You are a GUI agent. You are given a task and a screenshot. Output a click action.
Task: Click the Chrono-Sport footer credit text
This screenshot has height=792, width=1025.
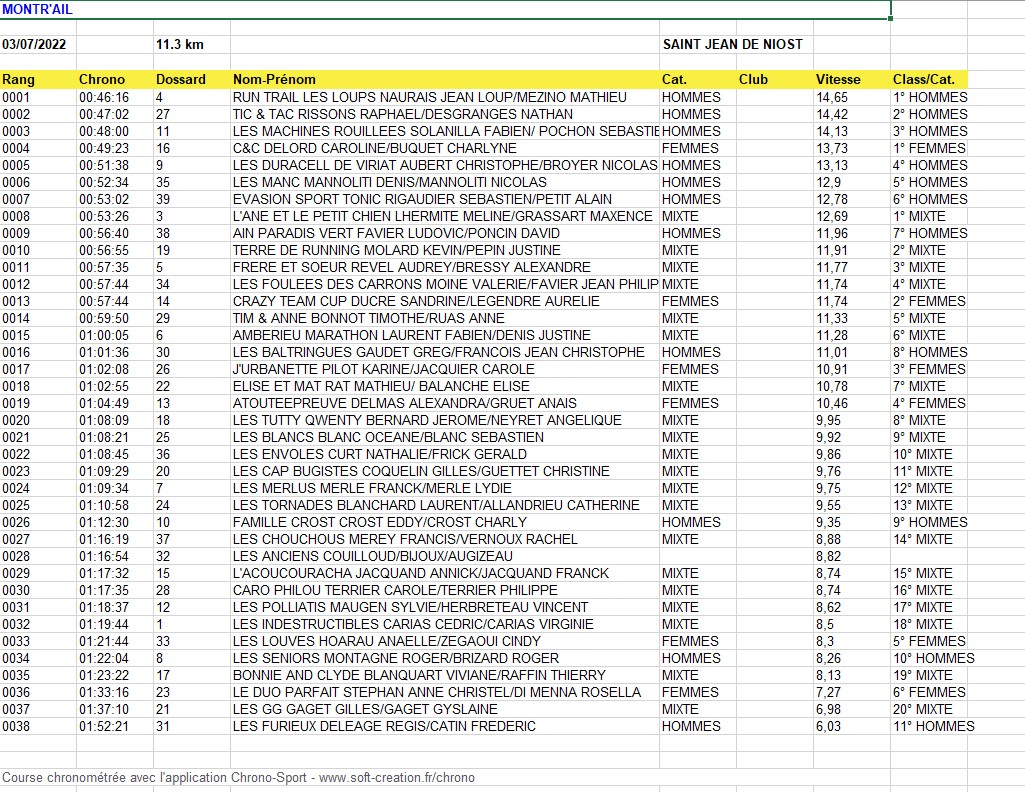coord(239,778)
